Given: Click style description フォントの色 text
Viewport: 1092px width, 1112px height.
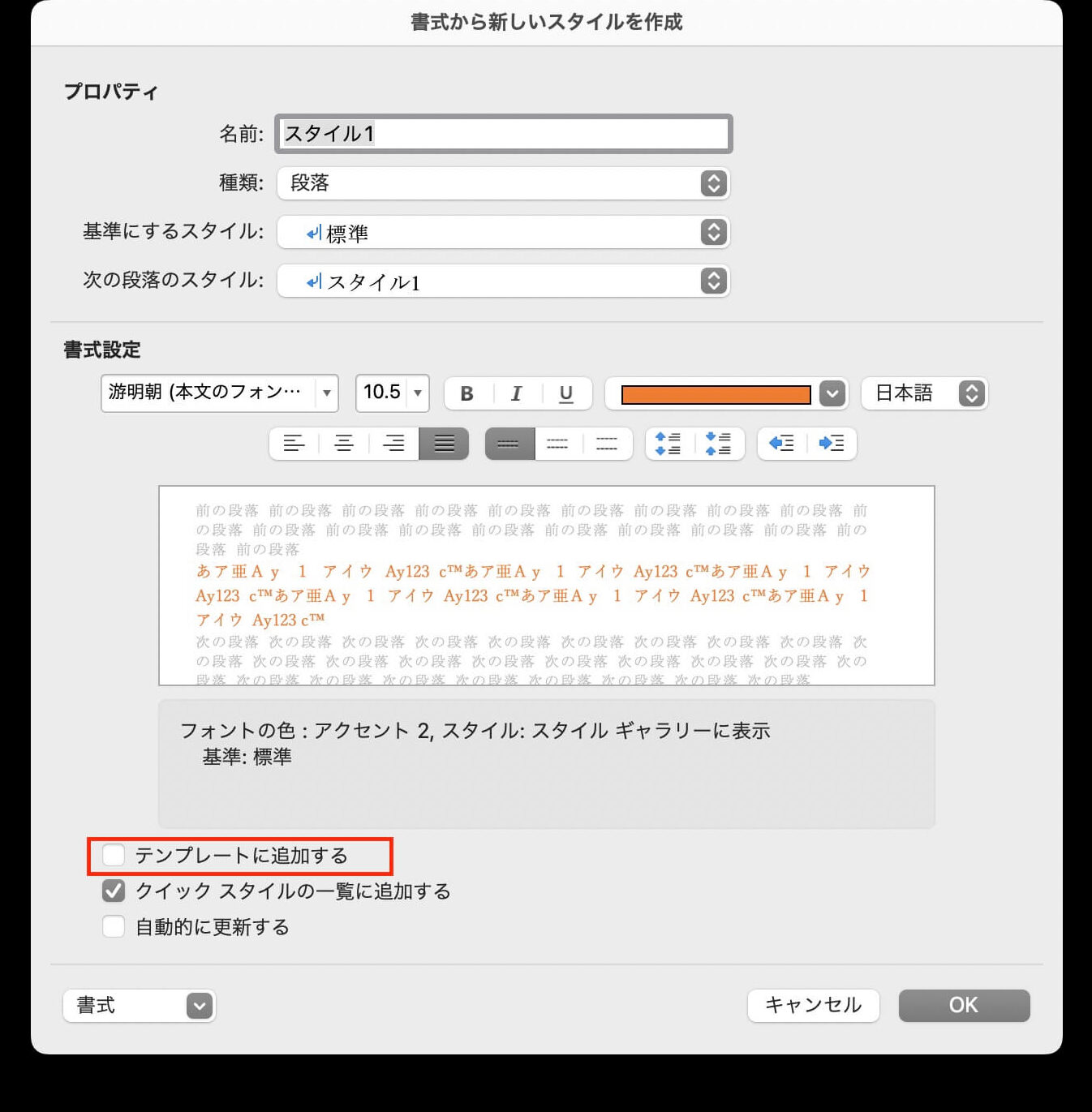Looking at the screenshot, I should [475, 731].
